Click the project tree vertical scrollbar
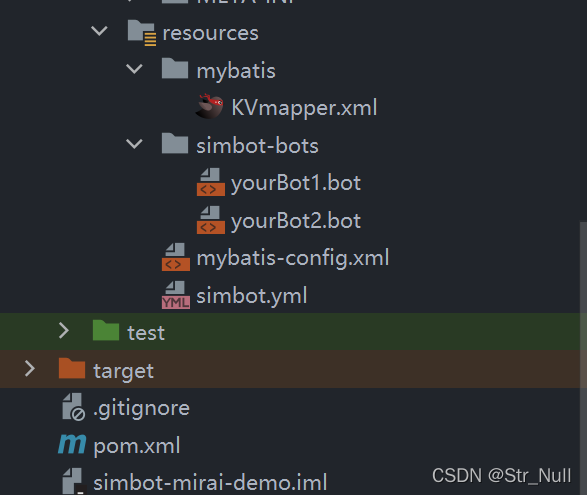 (x=583, y=358)
